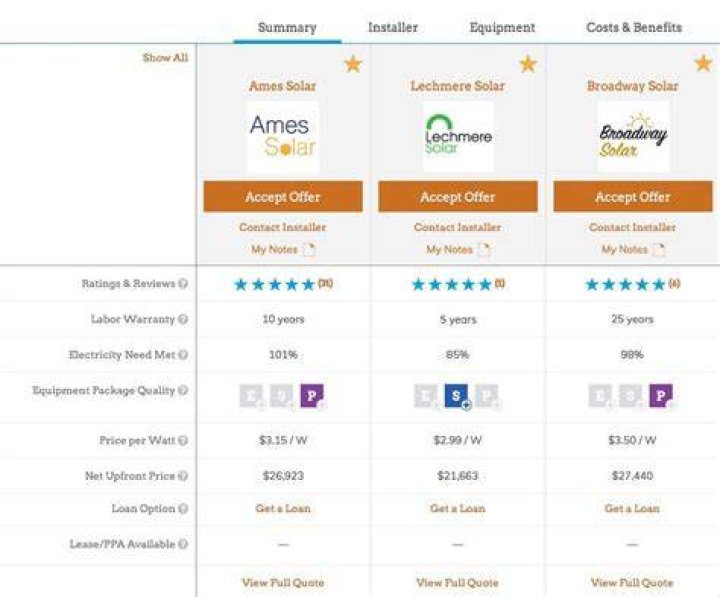Click the greyed E badge for Broadway Solar
The height and width of the screenshot is (597, 720).
(600, 396)
